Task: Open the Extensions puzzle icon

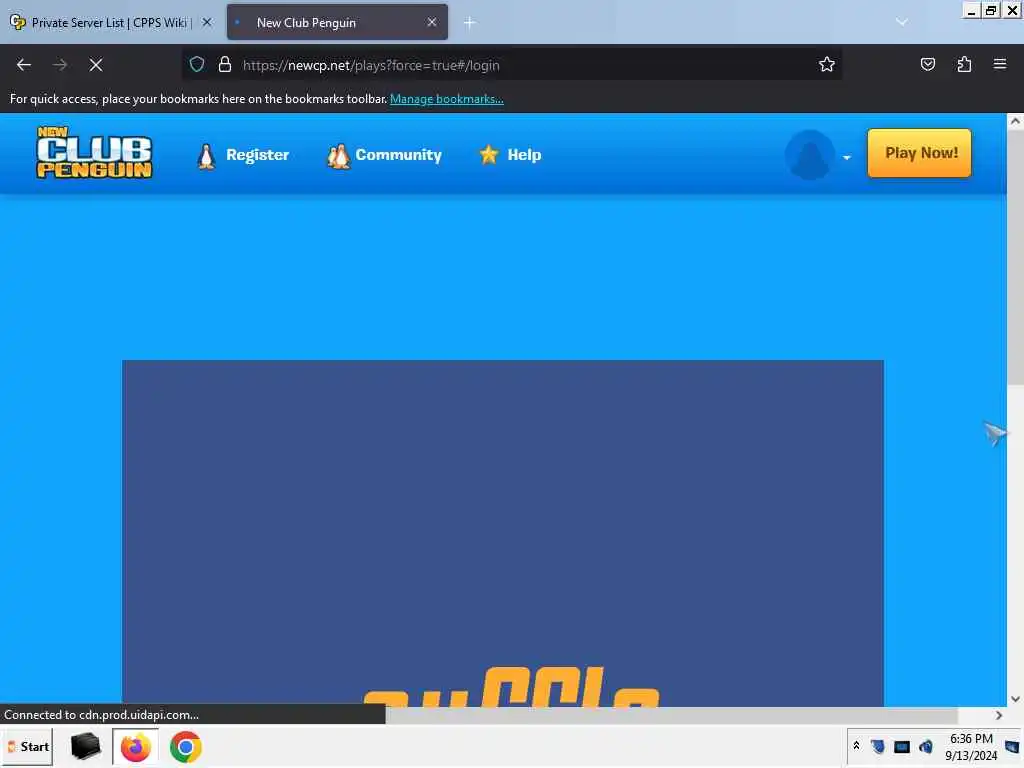Action: [964, 64]
